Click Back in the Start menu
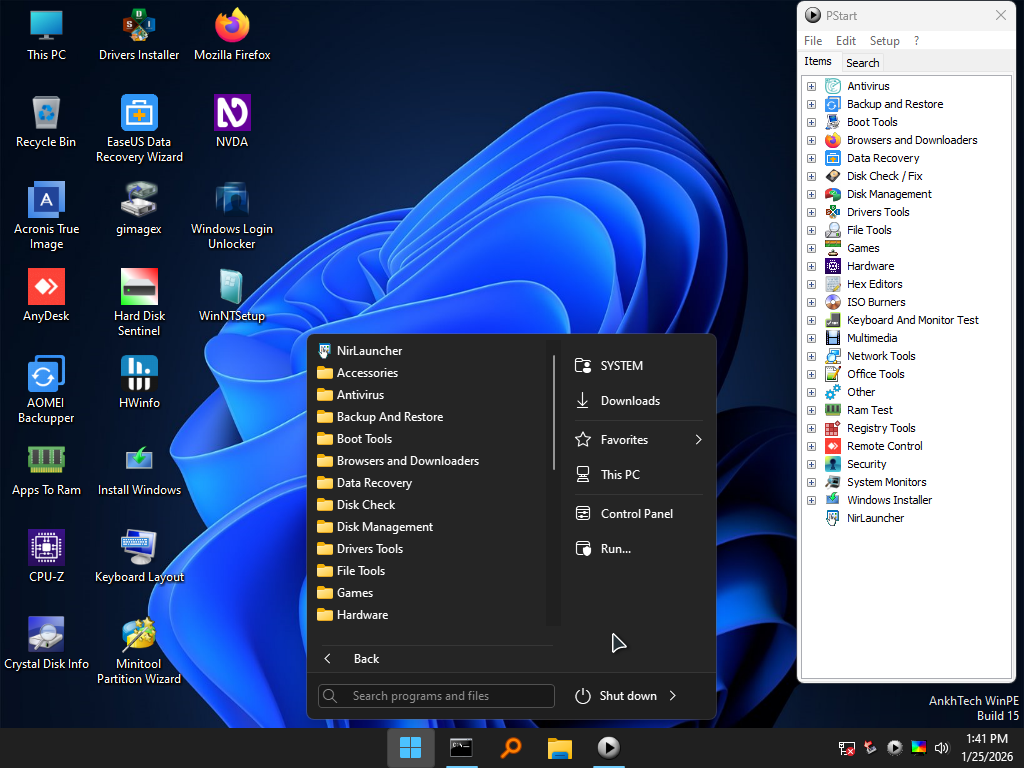 (x=366, y=658)
